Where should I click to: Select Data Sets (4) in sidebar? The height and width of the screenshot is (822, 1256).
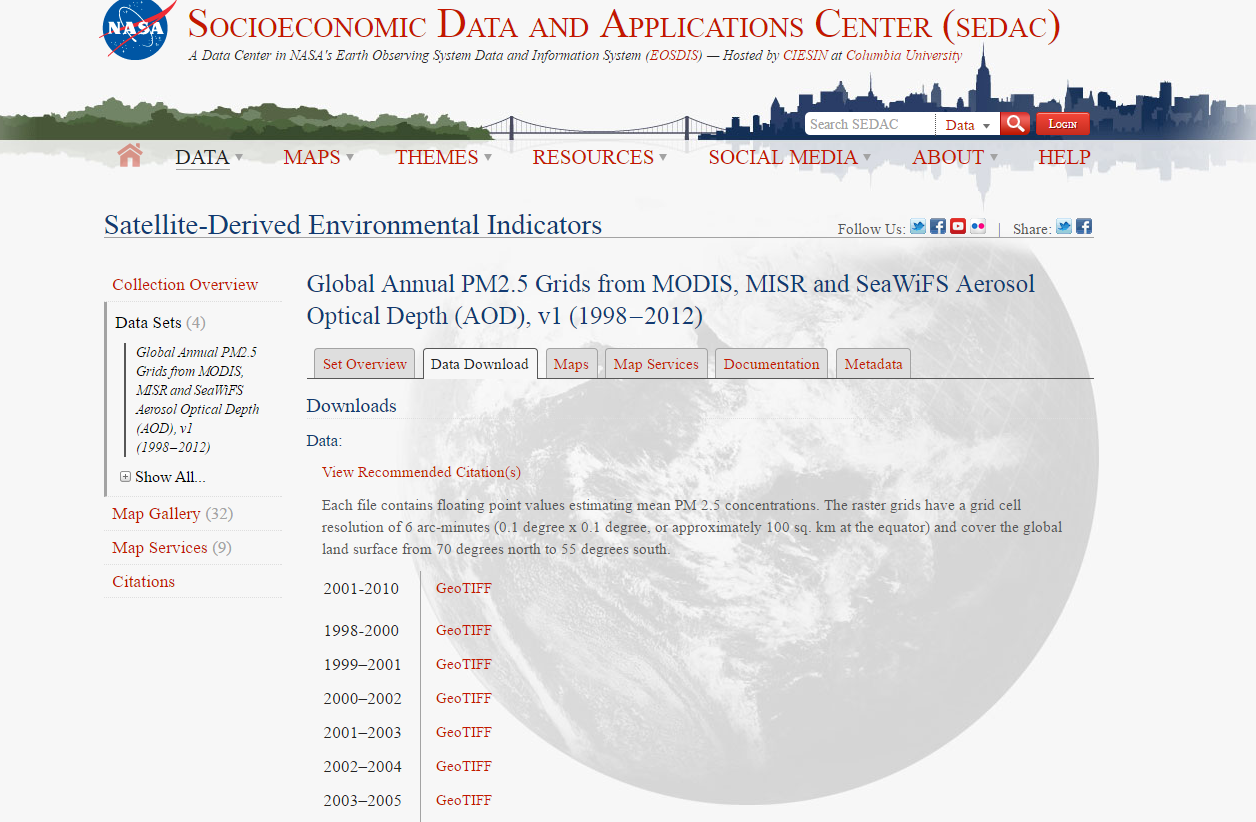click(160, 322)
